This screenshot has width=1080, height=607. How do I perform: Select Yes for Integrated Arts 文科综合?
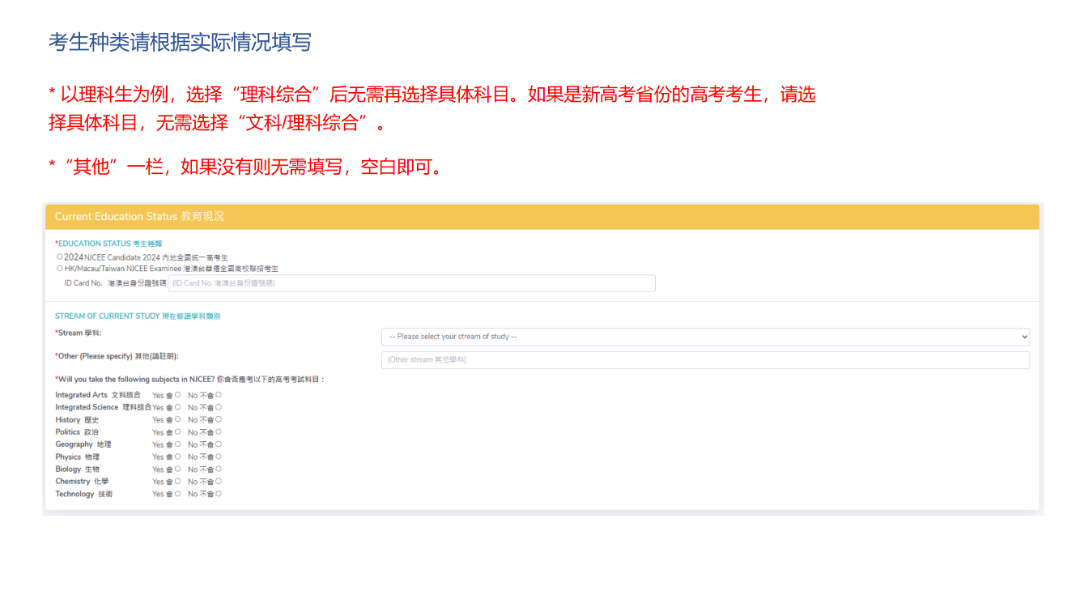[178, 395]
